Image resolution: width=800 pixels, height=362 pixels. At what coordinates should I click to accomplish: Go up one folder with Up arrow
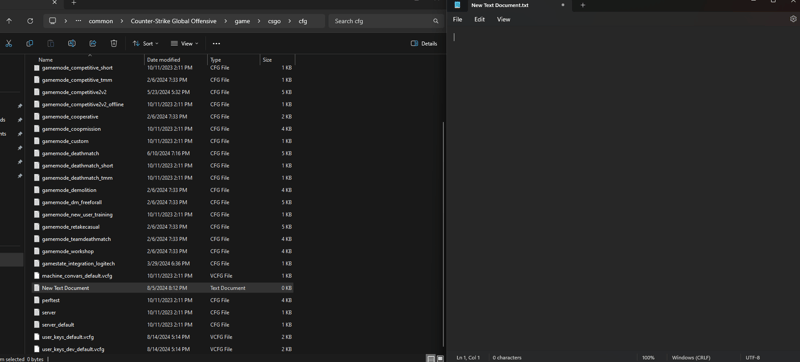[x=9, y=21]
